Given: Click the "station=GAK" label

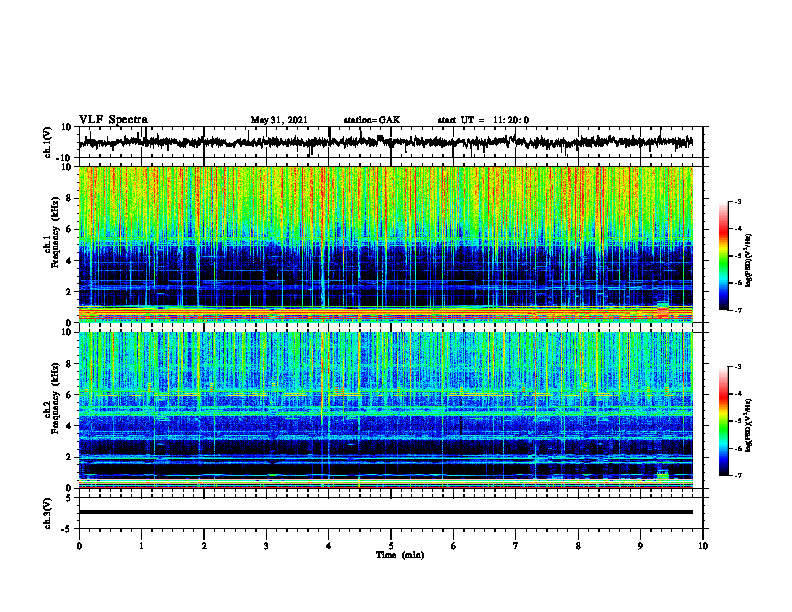Looking at the screenshot, I should [x=372, y=120].
